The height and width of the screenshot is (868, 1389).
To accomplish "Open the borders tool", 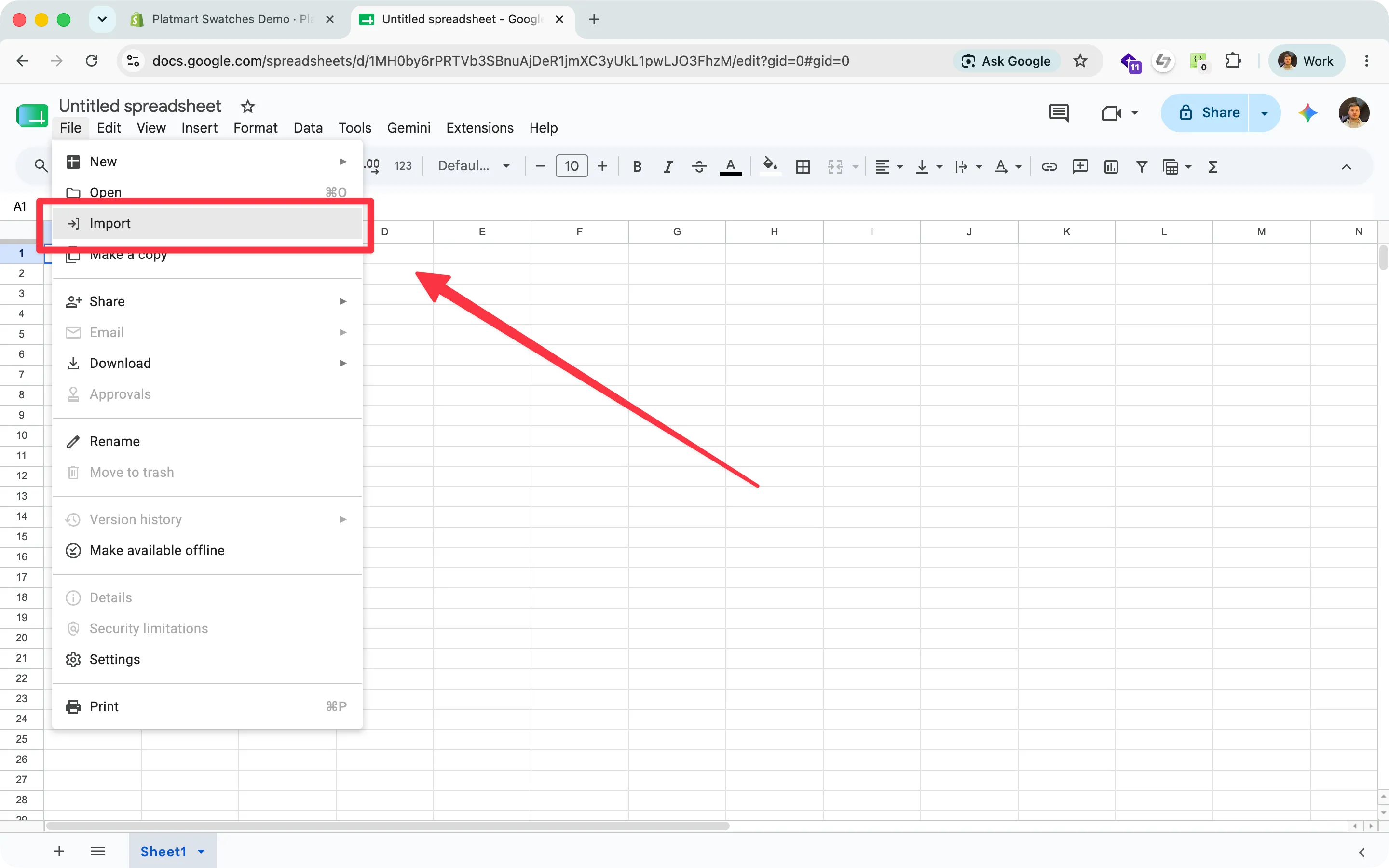I will (x=803, y=166).
